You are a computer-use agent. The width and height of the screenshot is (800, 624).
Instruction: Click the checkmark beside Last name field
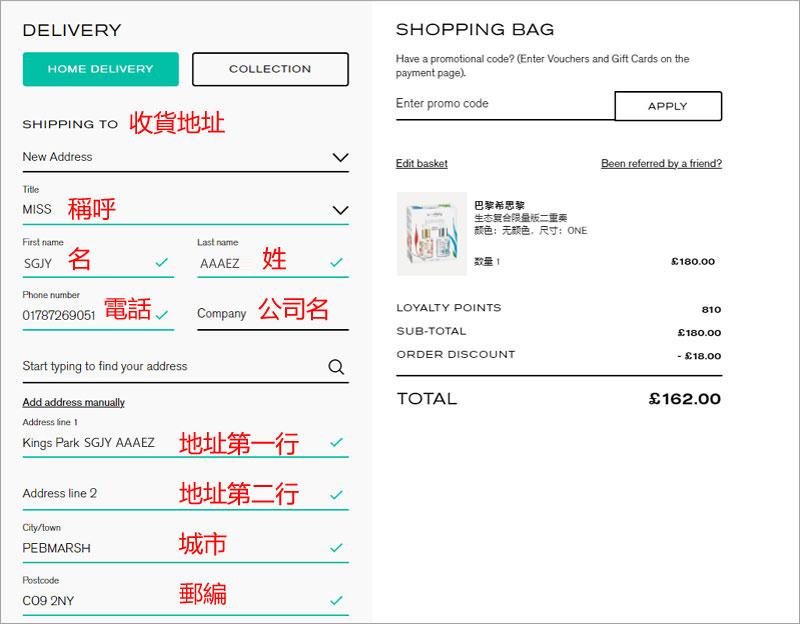[336, 263]
